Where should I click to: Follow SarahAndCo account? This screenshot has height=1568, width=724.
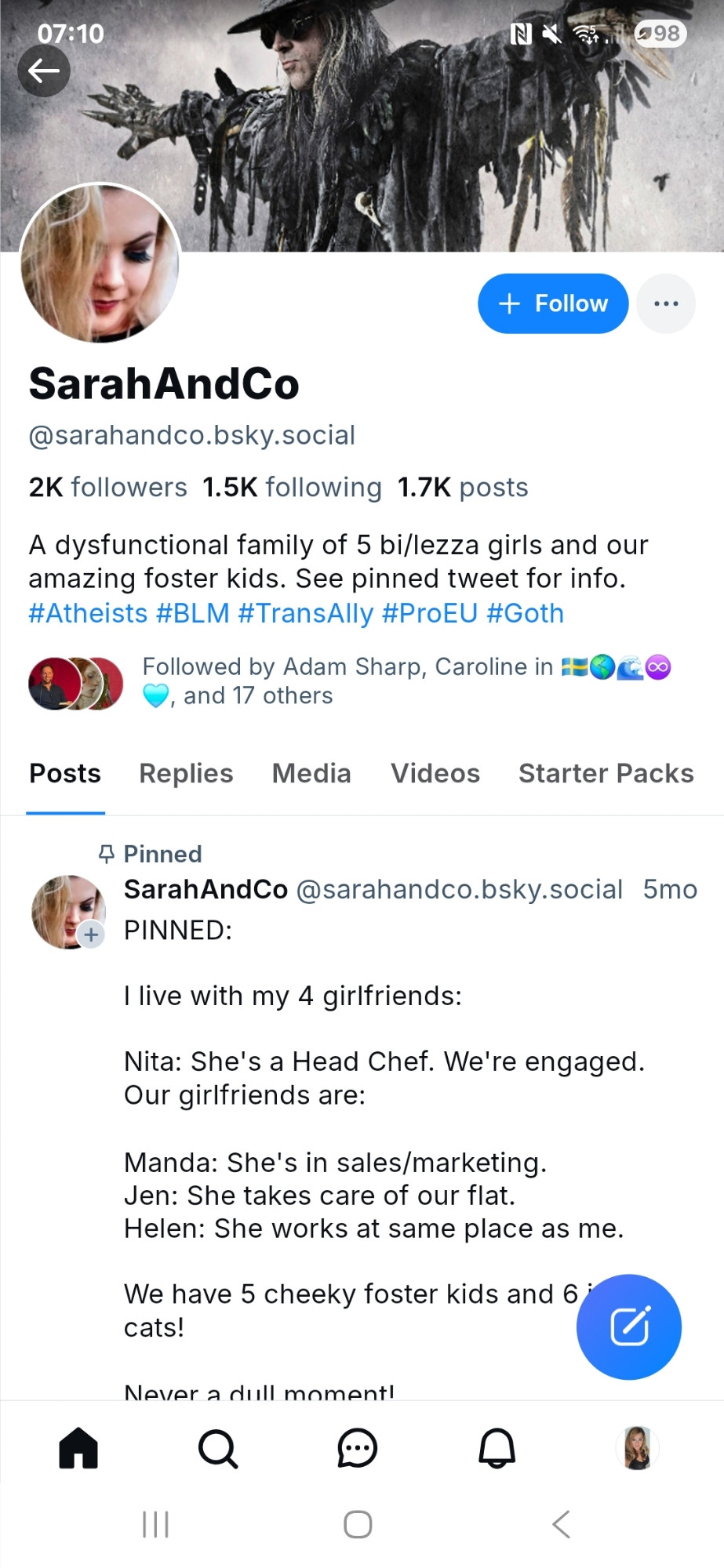(553, 303)
